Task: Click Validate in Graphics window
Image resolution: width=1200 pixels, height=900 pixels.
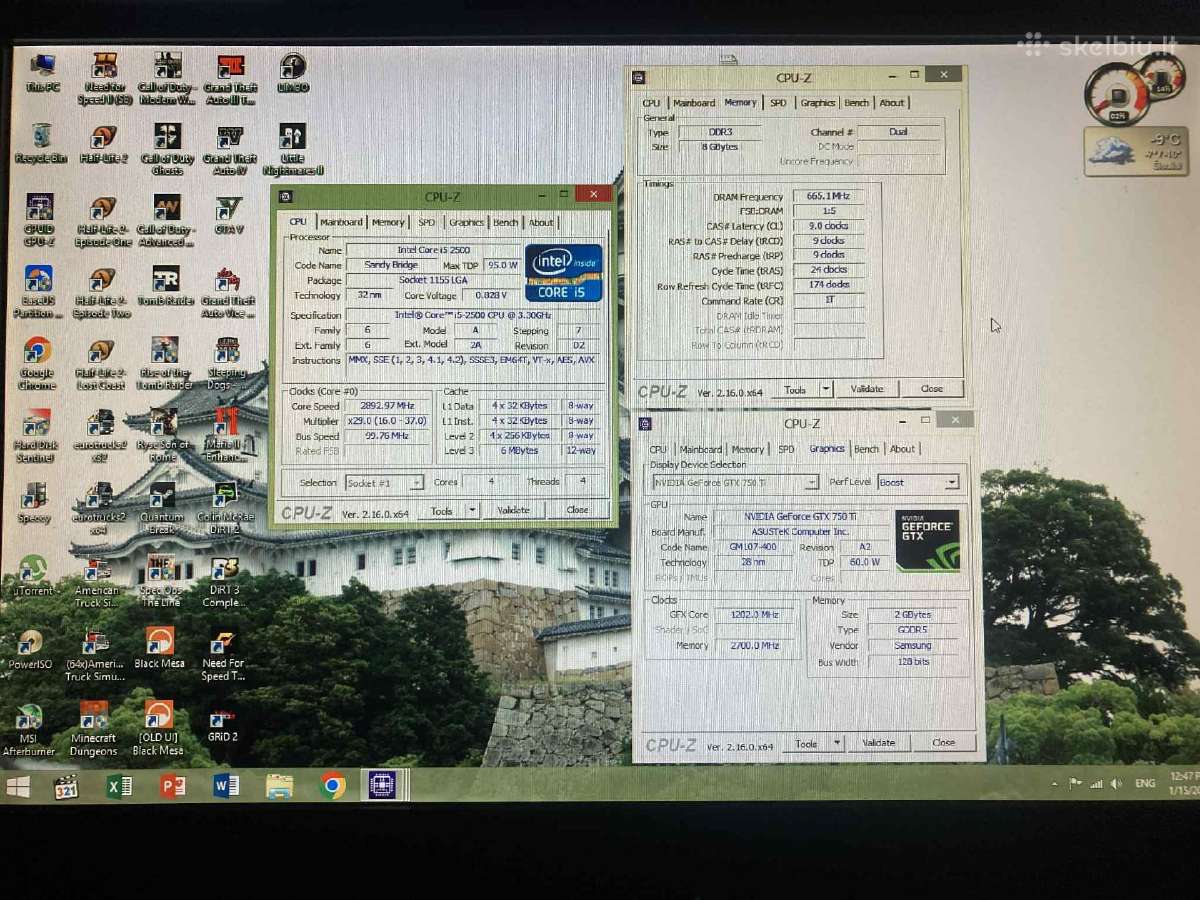Action: 879,743
